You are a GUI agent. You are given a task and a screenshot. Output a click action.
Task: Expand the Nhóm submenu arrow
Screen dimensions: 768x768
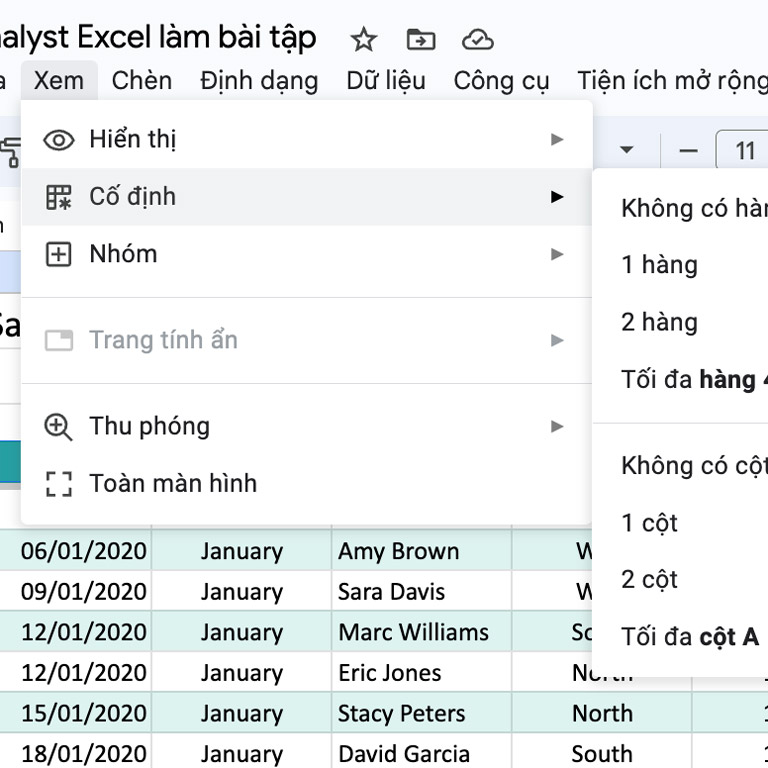[557, 254]
